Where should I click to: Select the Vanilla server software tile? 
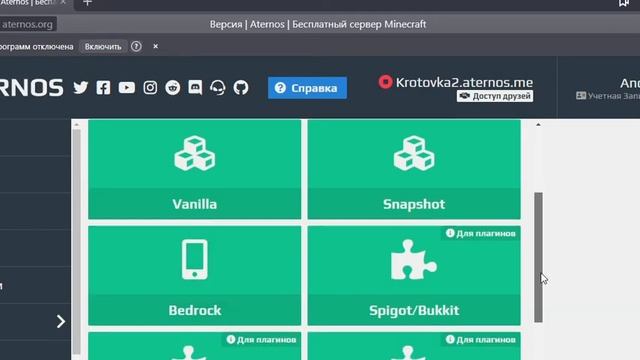pos(195,169)
